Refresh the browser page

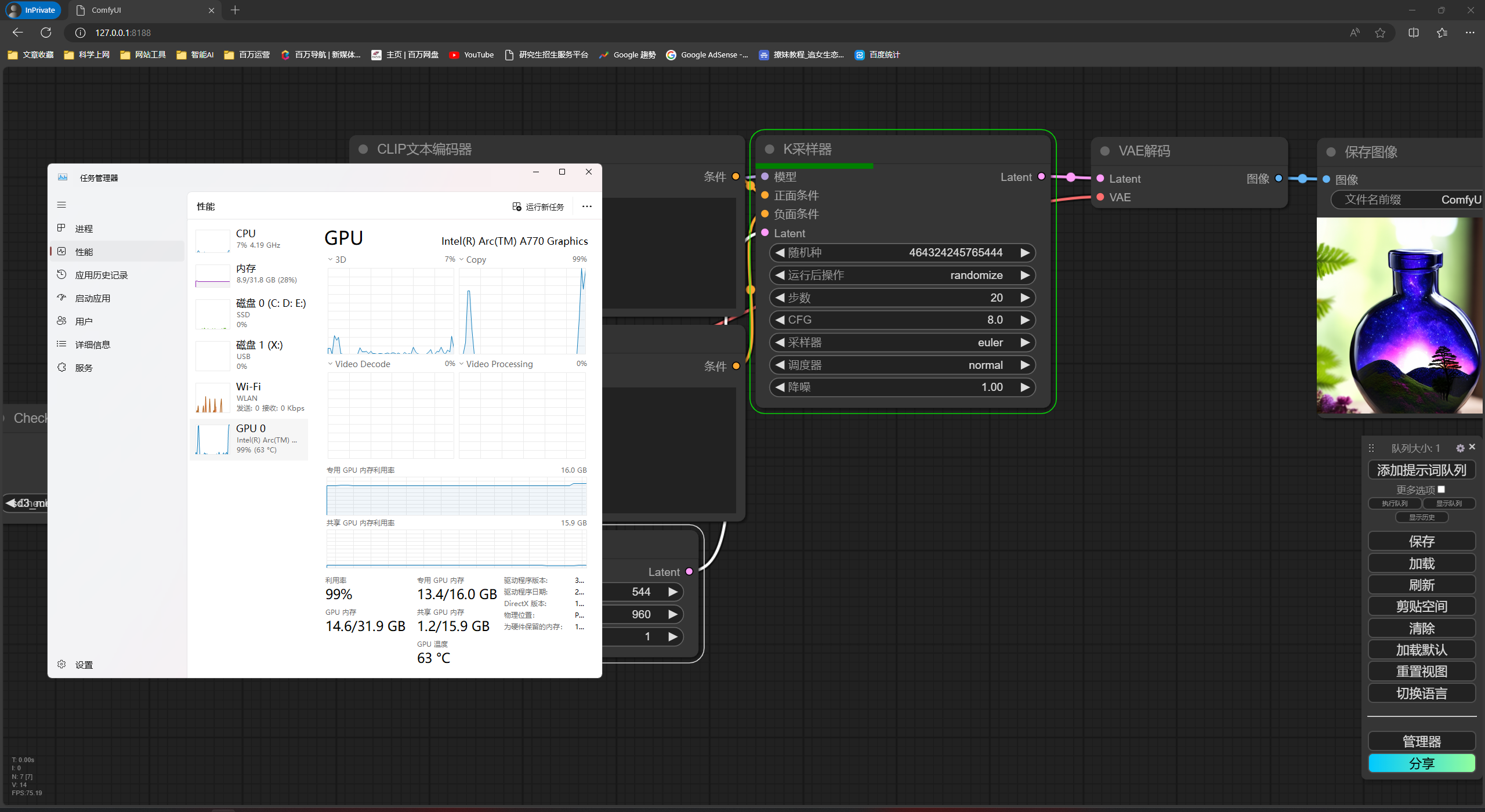tap(46, 33)
